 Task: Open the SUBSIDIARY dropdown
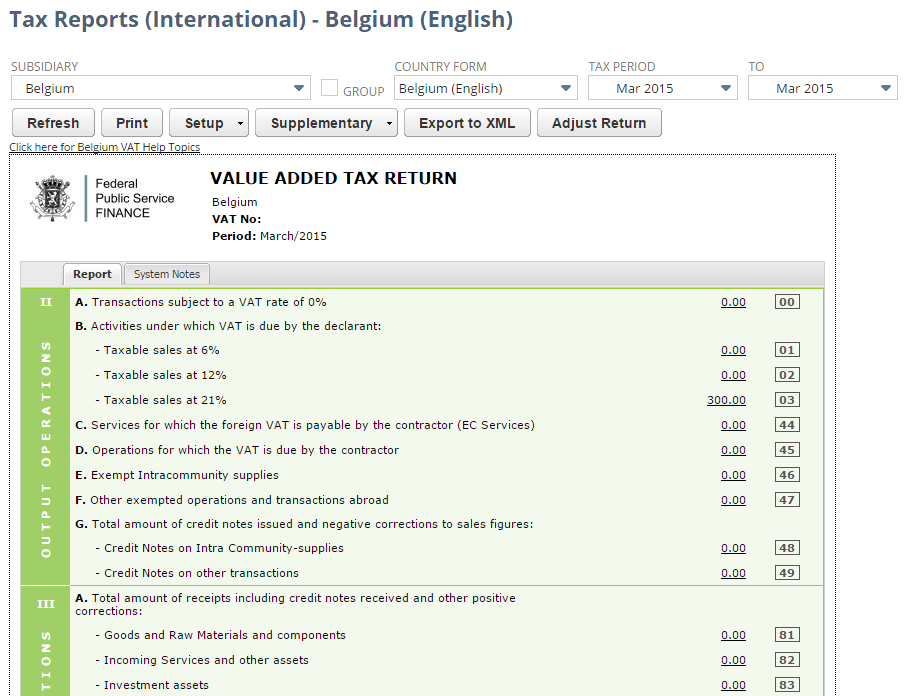[x=299, y=88]
